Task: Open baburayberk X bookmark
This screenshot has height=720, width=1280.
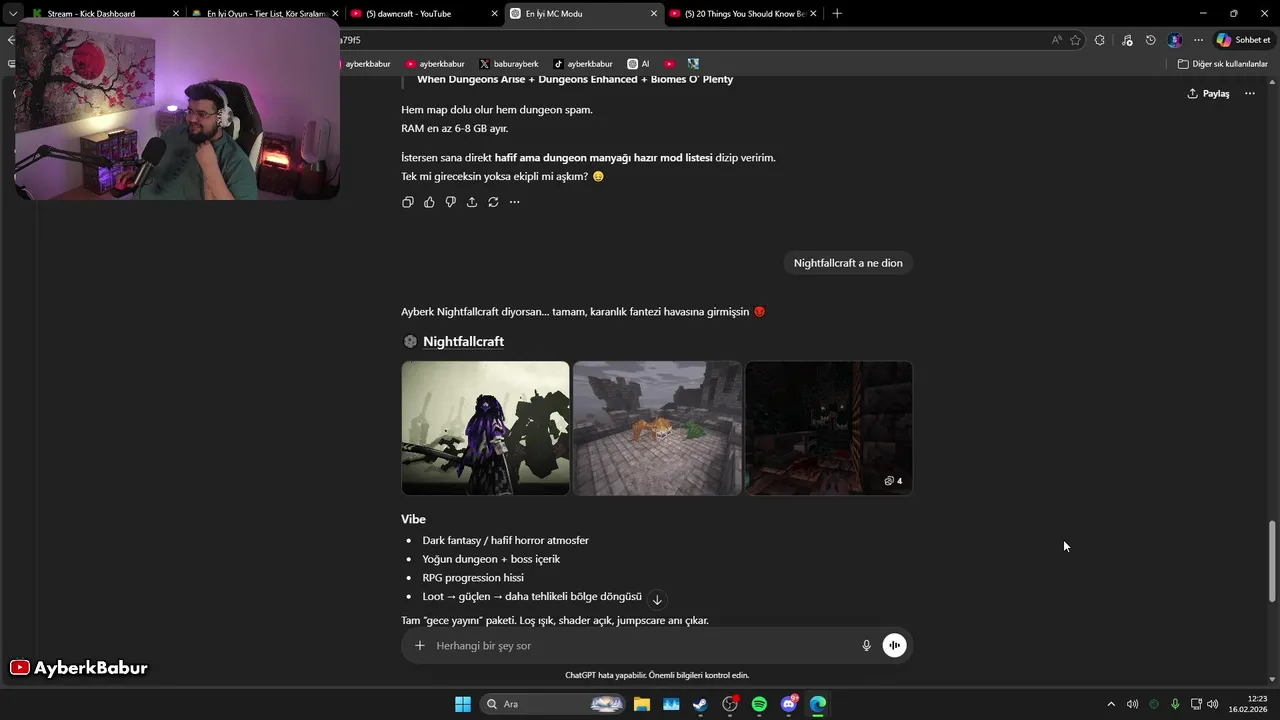Action: [x=509, y=64]
